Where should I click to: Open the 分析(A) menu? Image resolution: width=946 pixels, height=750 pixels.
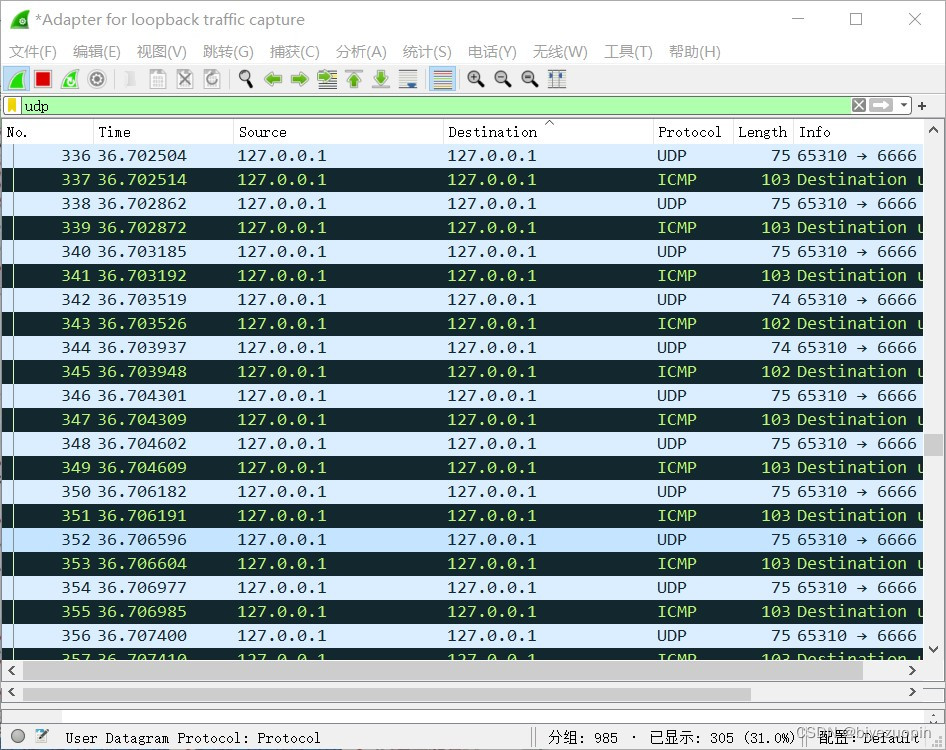click(x=361, y=52)
